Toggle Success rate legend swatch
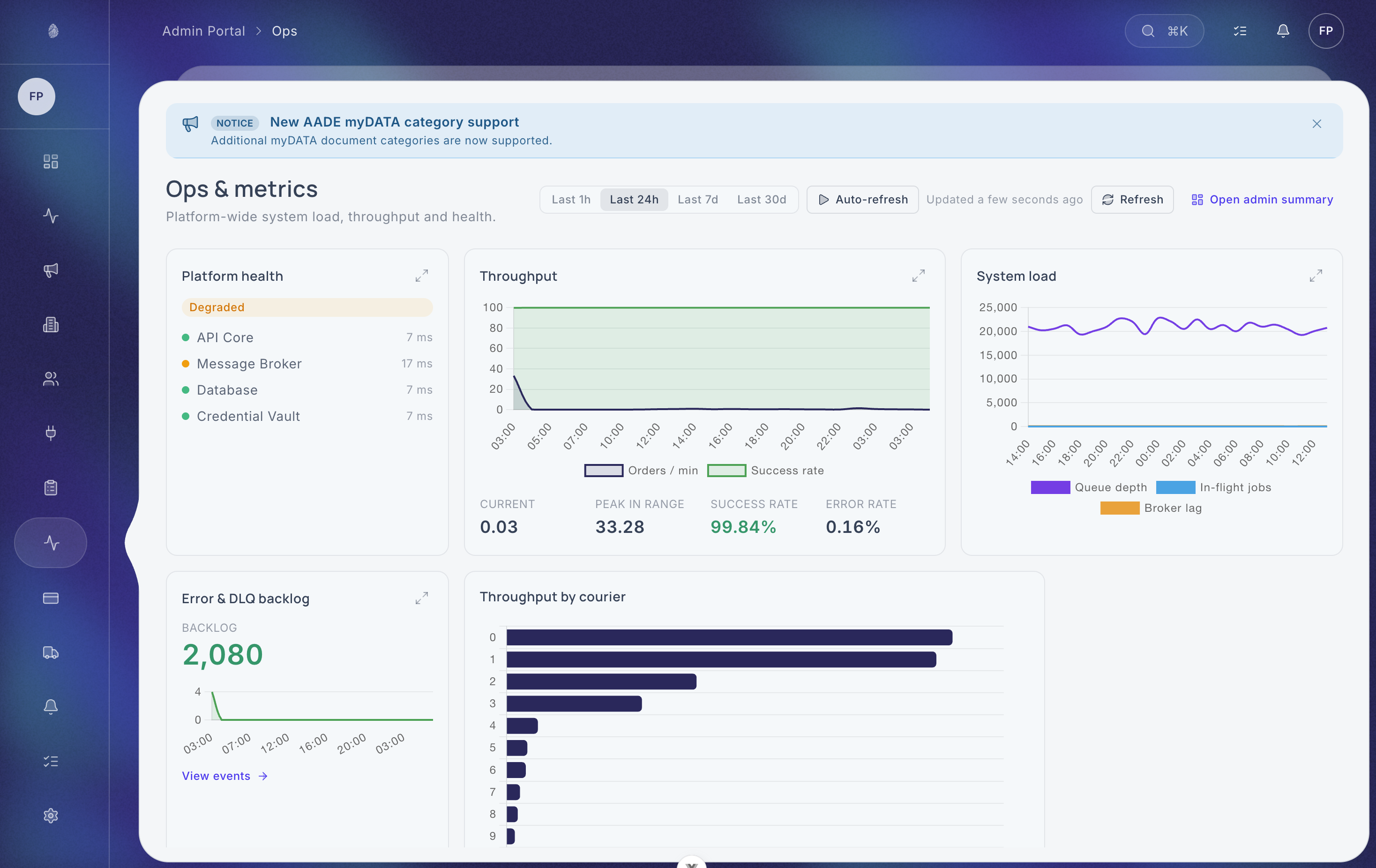The image size is (1376, 868). [x=726, y=470]
